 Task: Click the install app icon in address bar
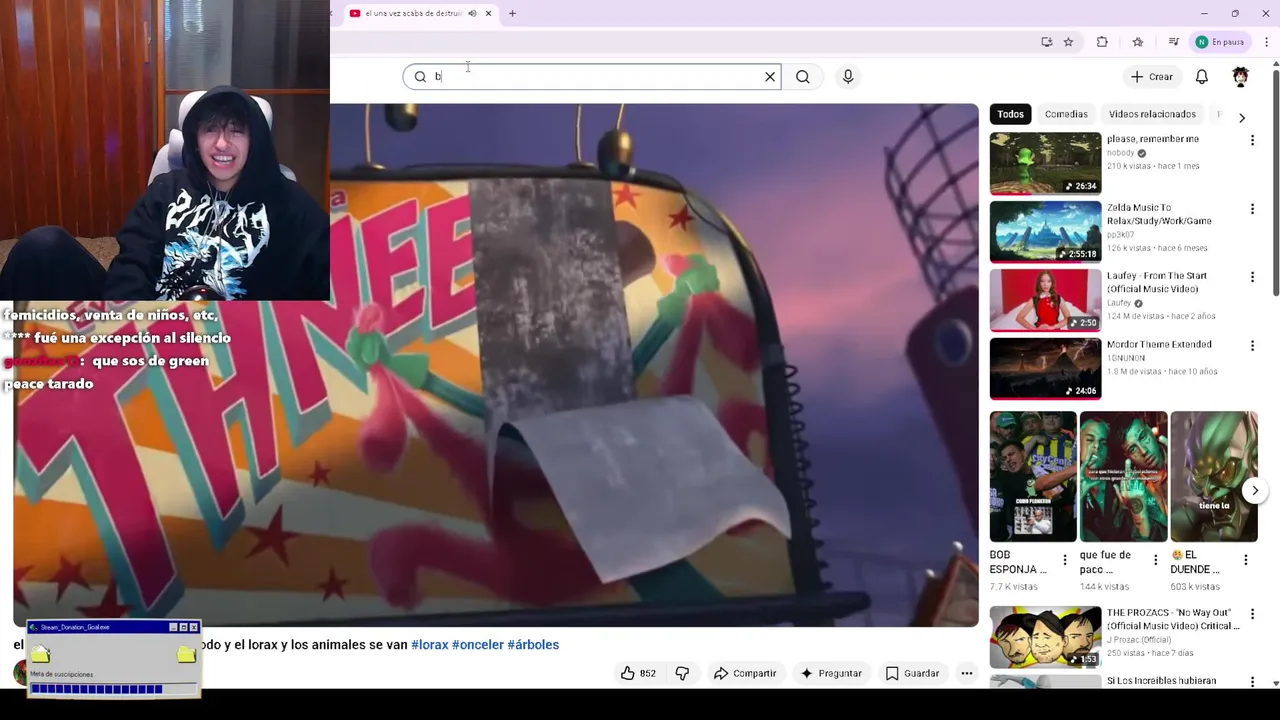(x=1046, y=42)
